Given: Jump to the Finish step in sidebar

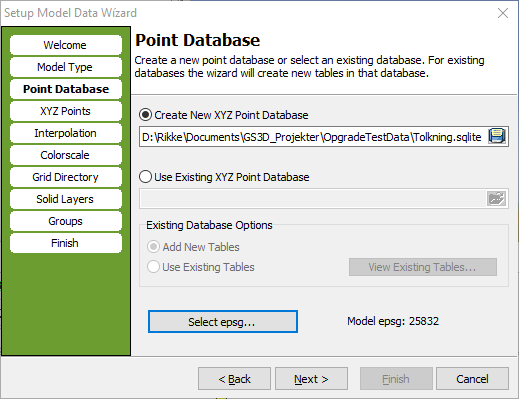Looking at the screenshot, I should click(x=66, y=243).
